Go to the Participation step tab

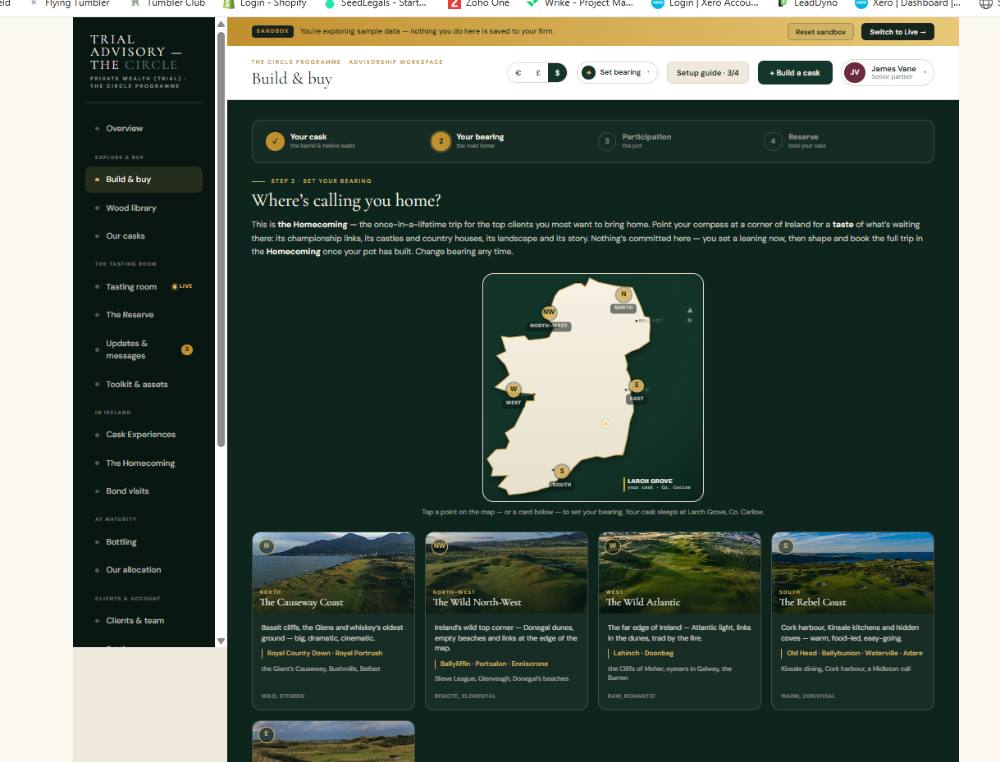635,141
